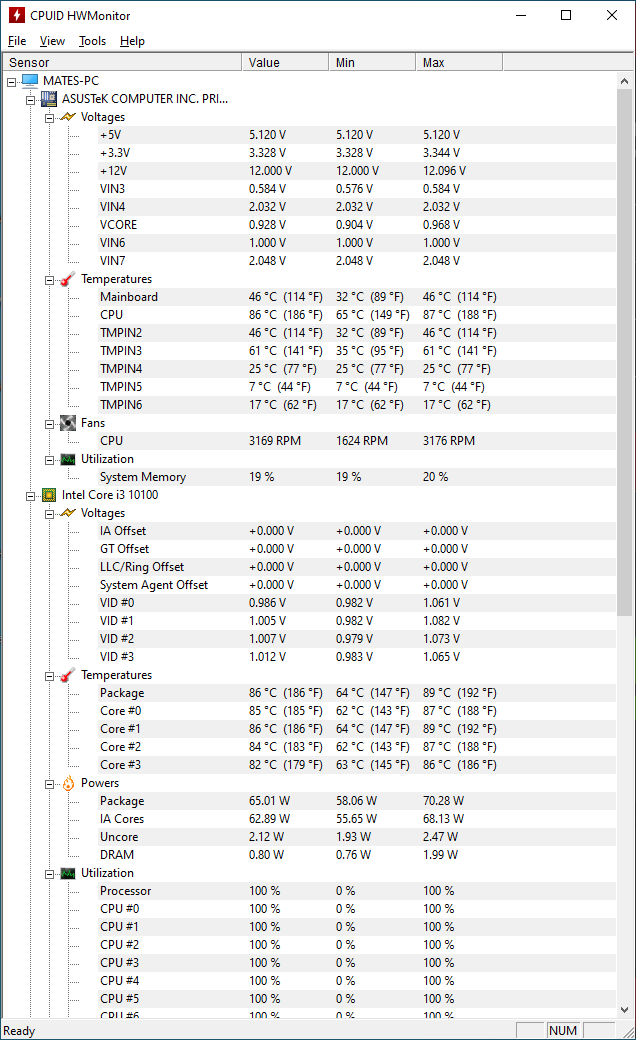
Task: Click the motherboard Temperatures thermometer icon
Action: point(68,279)
